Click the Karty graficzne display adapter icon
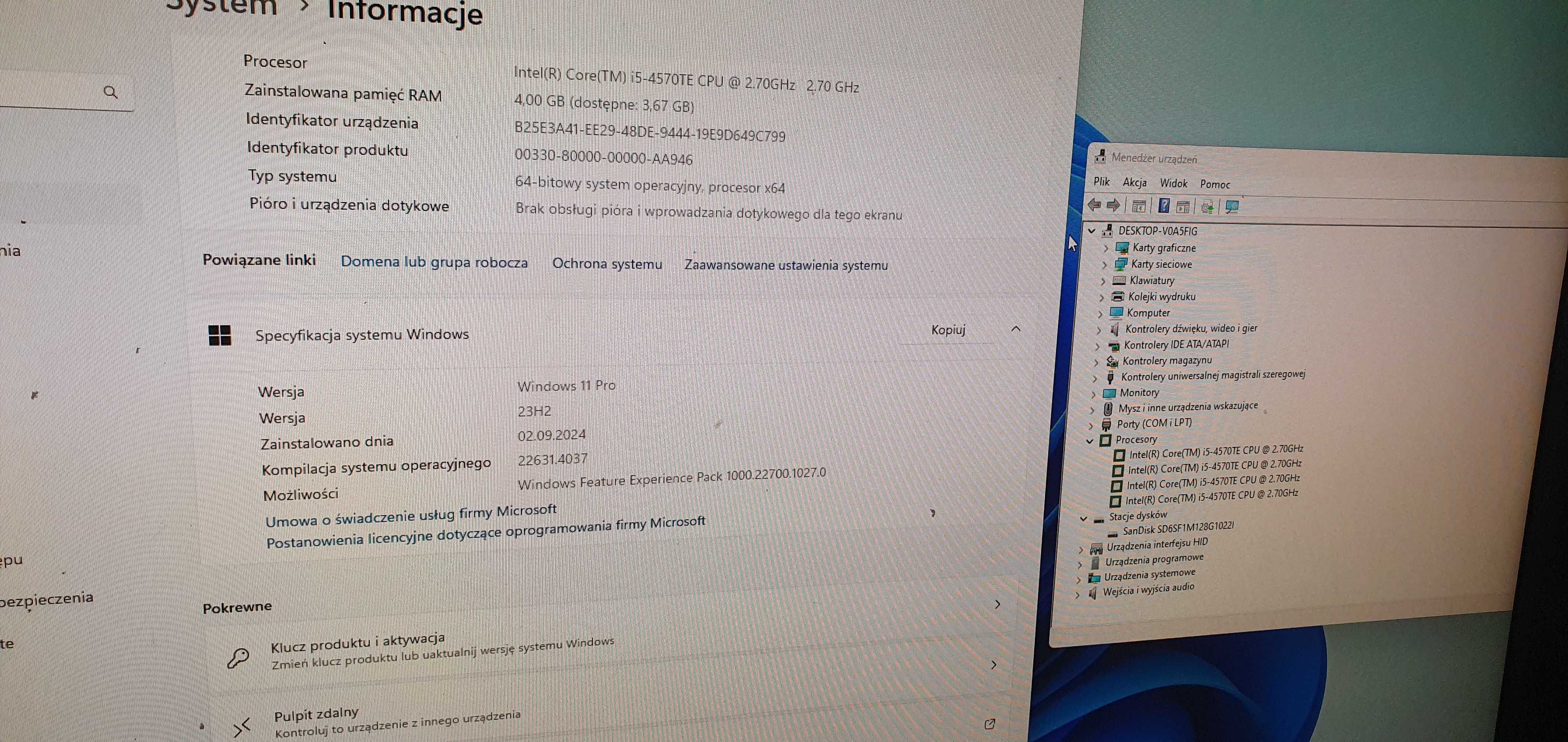Image resolution: width=1568 pixels, height=742 pixels. pyautogui.click(x=1122, y=248)
